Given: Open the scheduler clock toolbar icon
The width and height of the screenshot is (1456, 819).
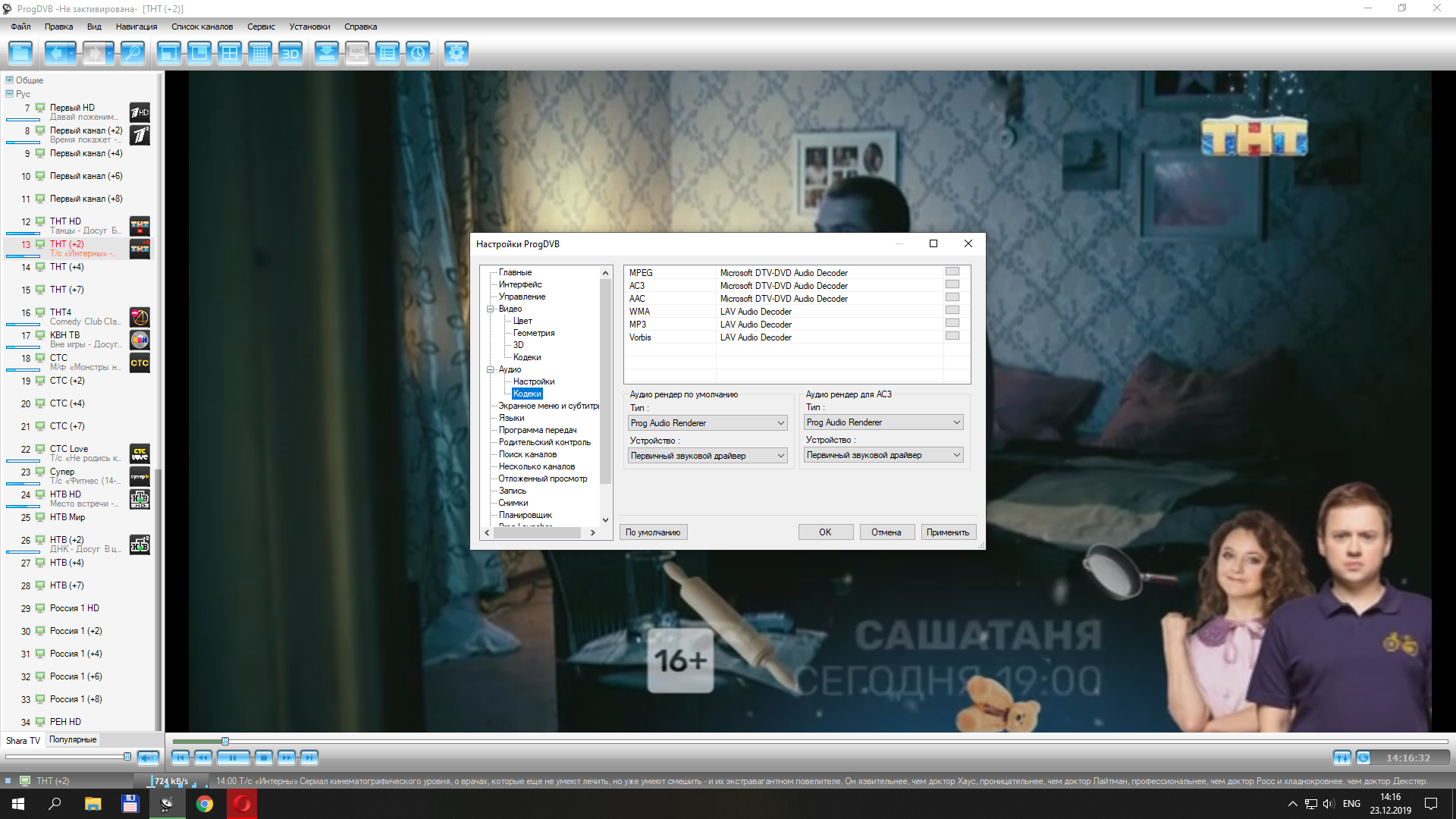Looking at the screenshot, I should pos(418,53).
